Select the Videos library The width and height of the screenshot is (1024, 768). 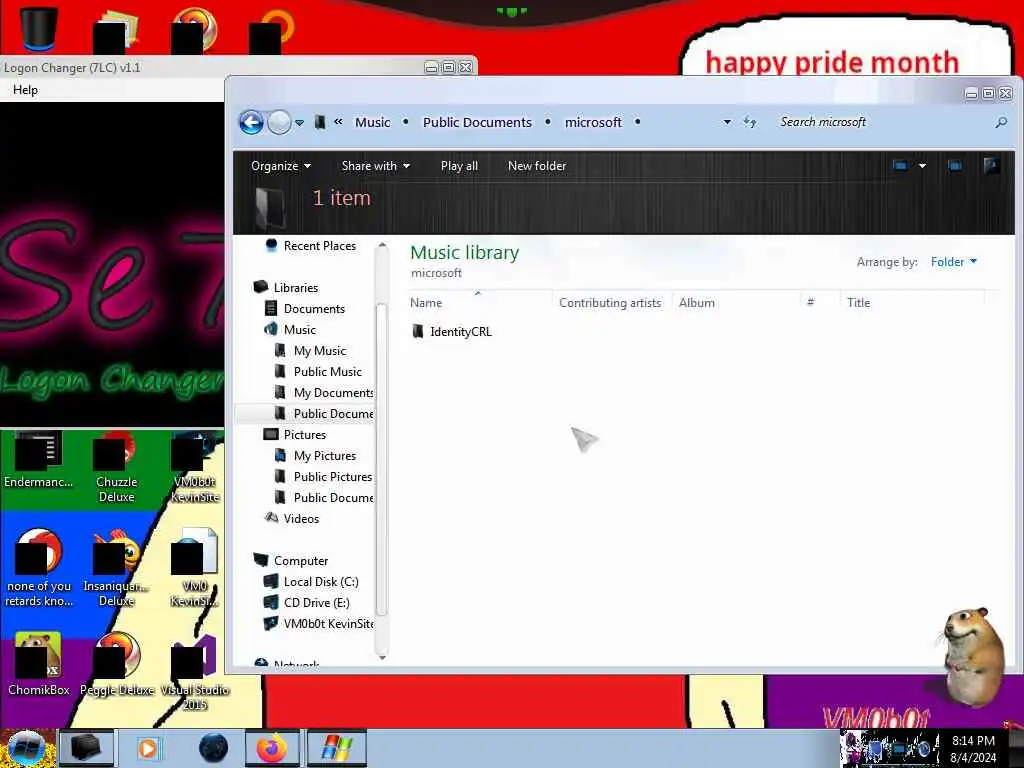click(x=291, y=519)
